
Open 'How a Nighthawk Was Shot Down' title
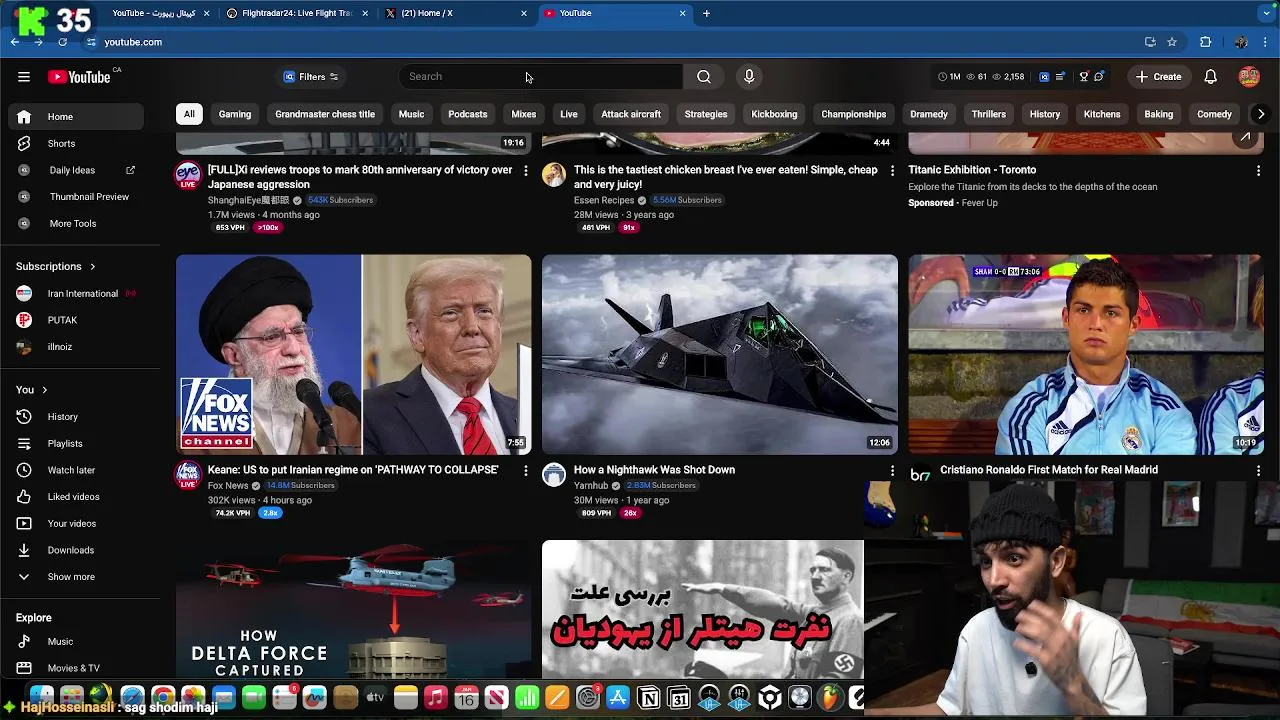(654, 470)
